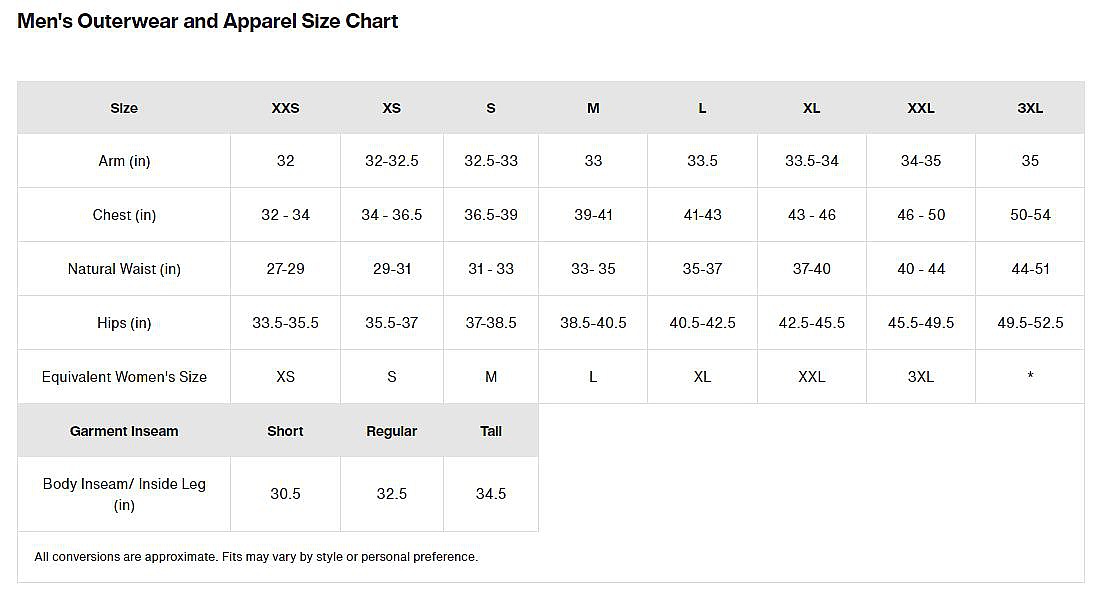Click the Men's Outerwear and Apparel Size Chart title
This screenshot has height=596, width=1099.
(x=208, y=21)
